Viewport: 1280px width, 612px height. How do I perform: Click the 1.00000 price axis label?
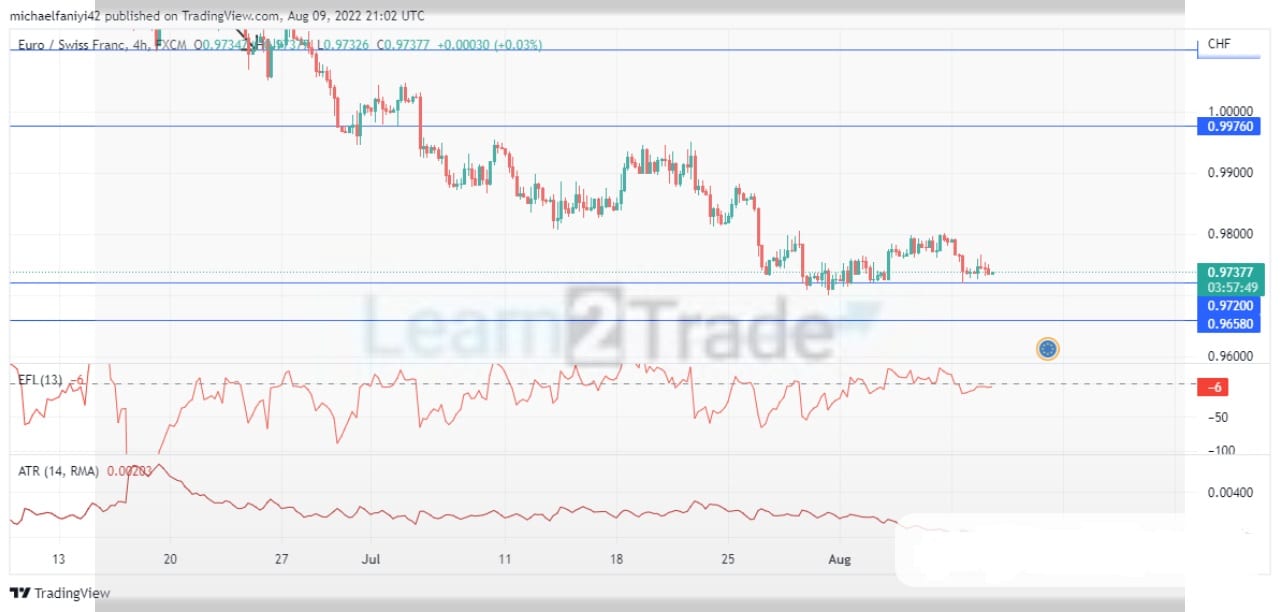point(1228,111)
